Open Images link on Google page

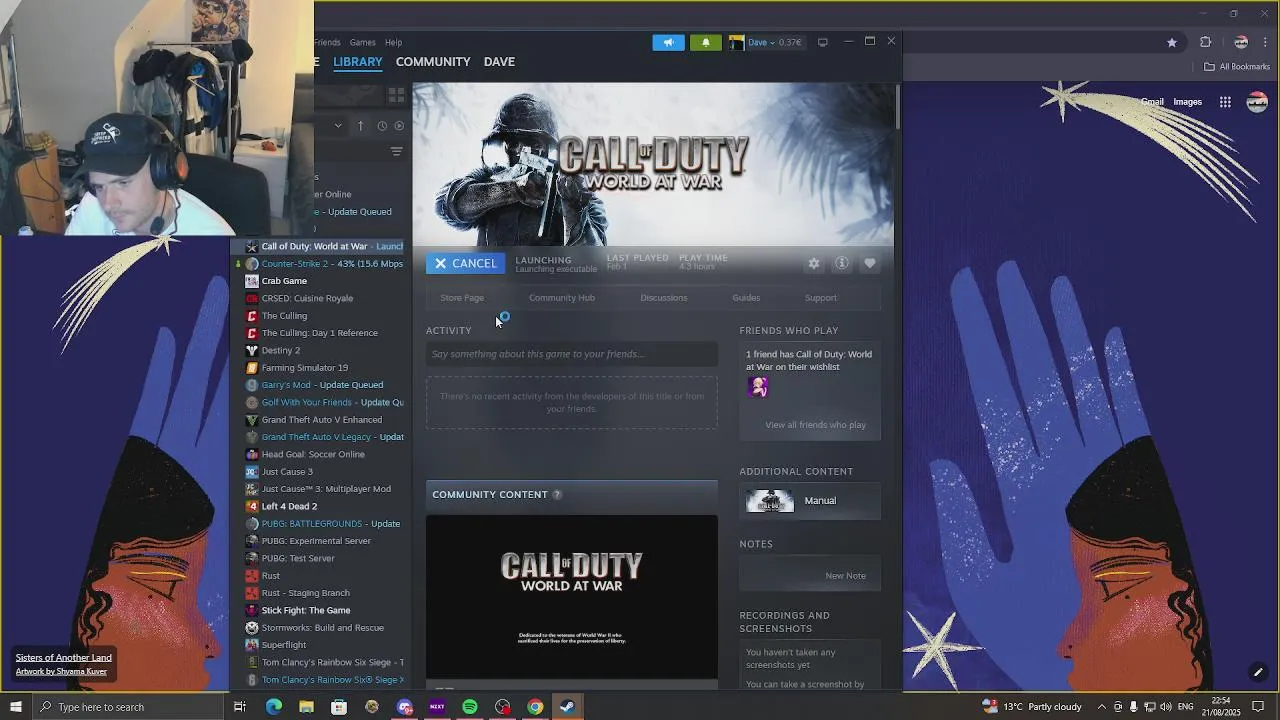click(x=1187, y=102)
